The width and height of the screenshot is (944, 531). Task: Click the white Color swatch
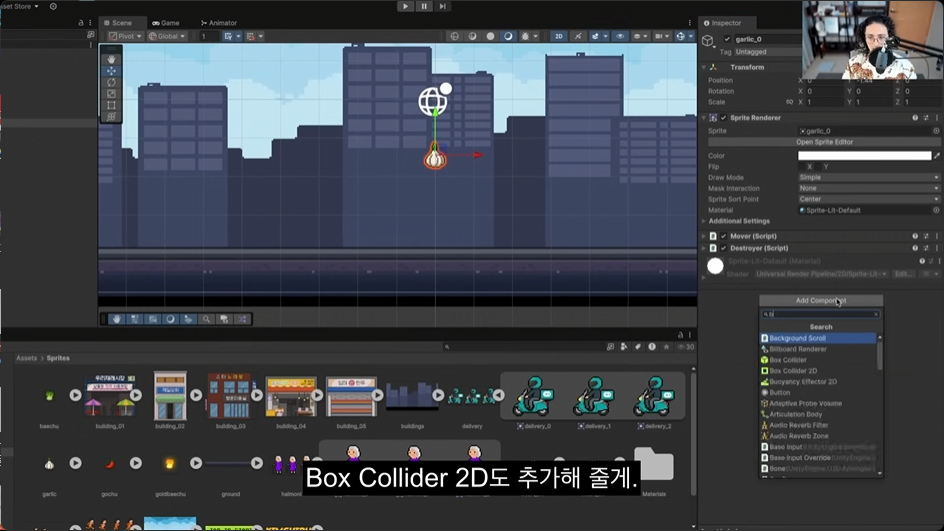click(865, 155)
